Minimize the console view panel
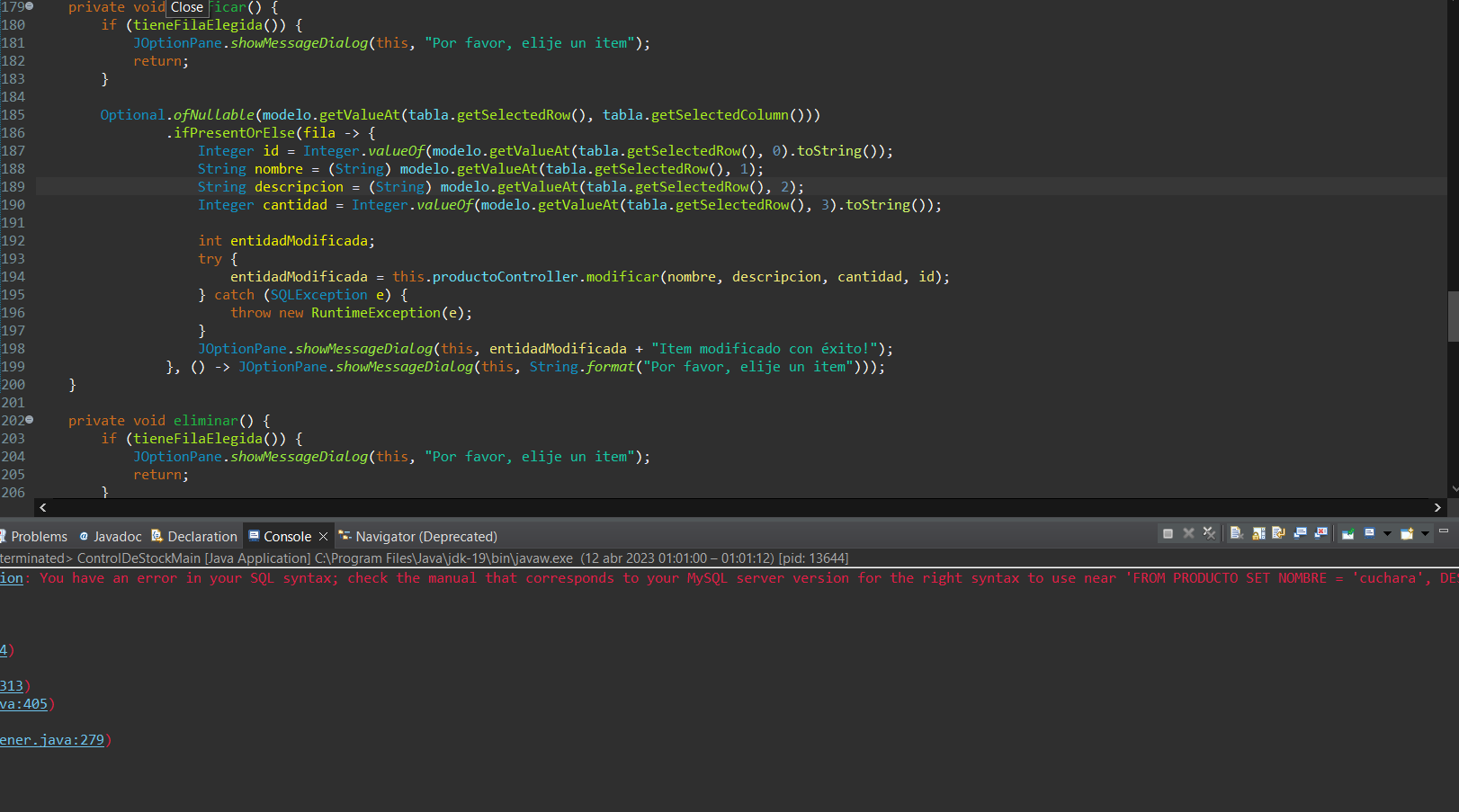The image size is (1459, 812). pos(1444,531)
